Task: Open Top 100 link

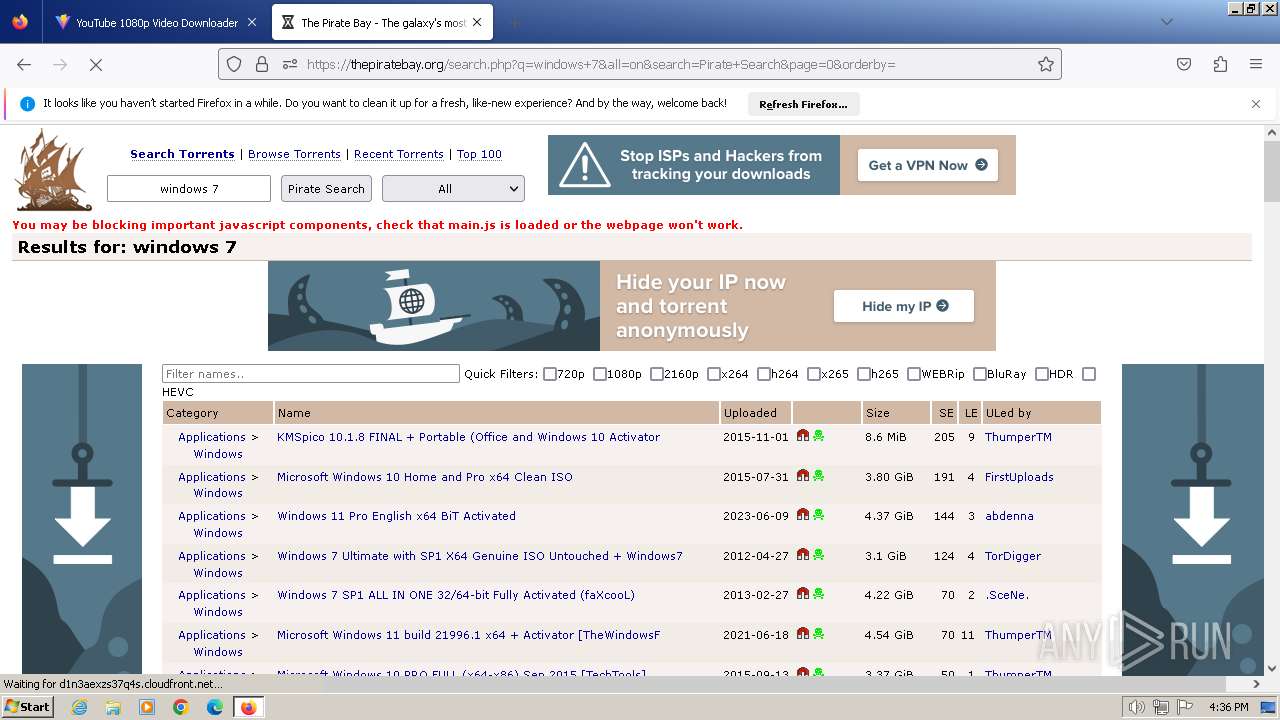Action: pos(479,154)
